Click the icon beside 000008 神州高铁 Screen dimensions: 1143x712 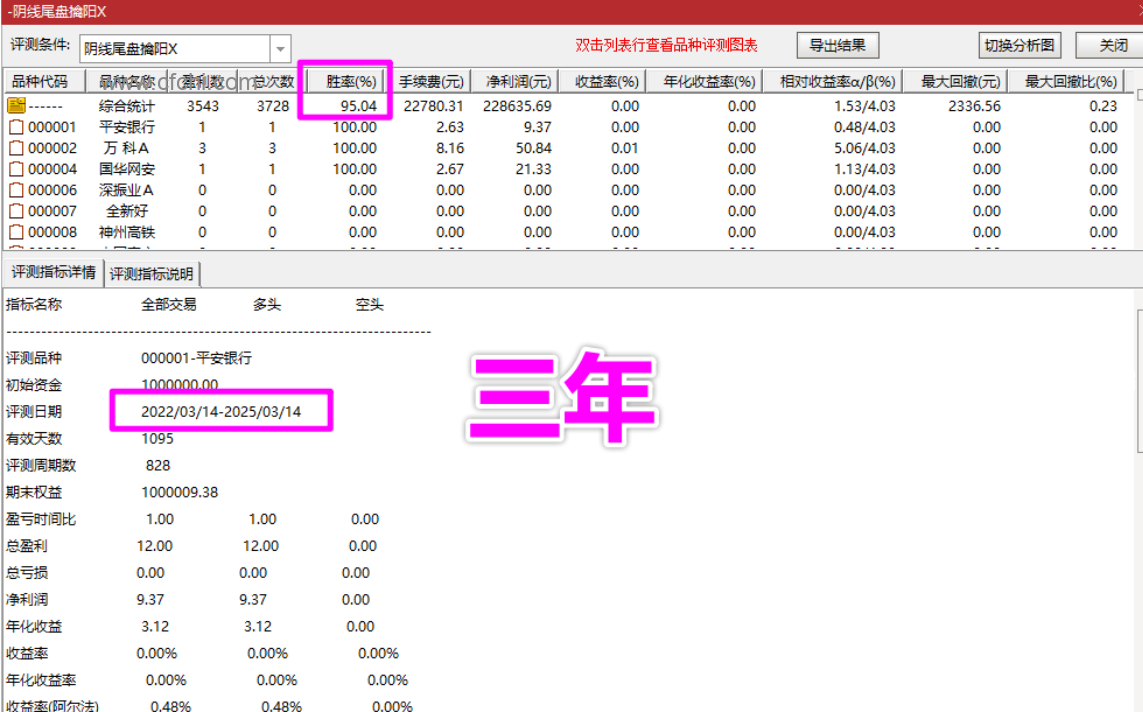(16, 232)
